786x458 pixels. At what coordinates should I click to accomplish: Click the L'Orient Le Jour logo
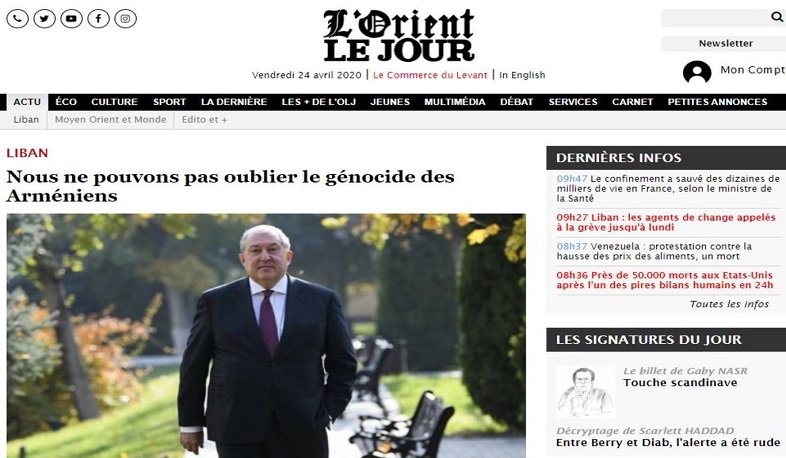399,35
